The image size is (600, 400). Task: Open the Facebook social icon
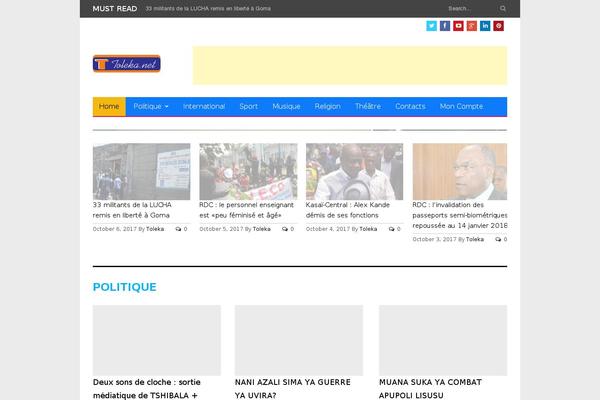tap(445, 26)
